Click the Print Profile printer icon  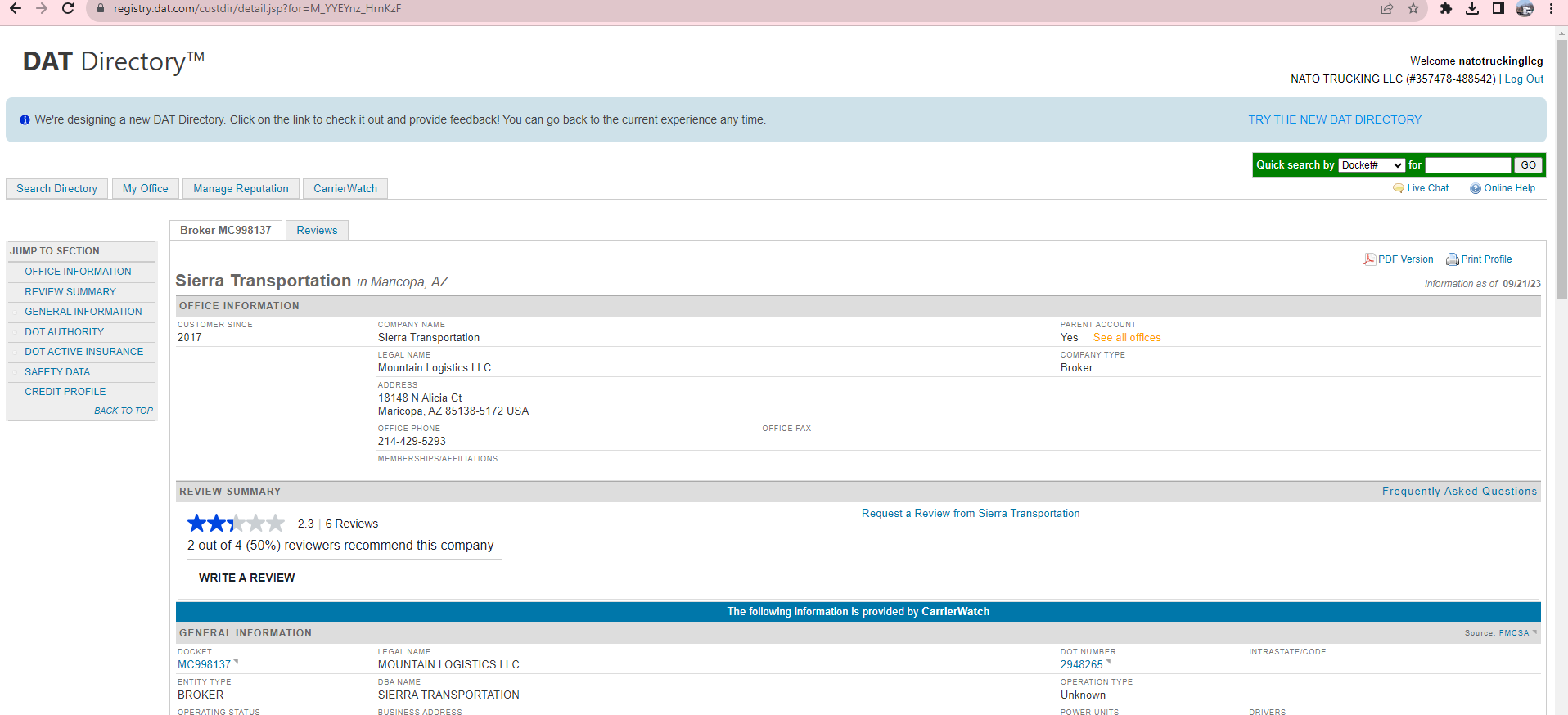pos(1453,259)
